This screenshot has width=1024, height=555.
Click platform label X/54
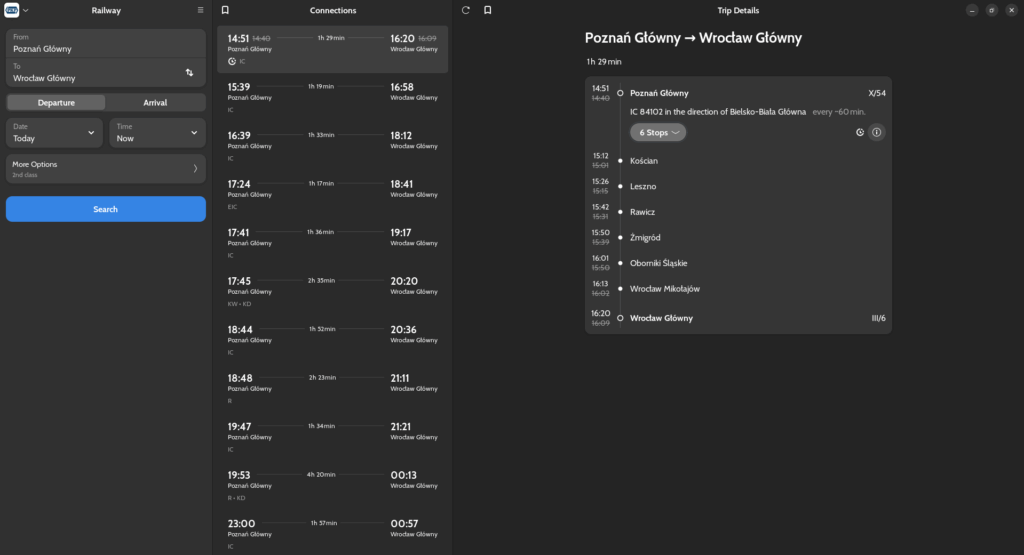coord(876,93)
